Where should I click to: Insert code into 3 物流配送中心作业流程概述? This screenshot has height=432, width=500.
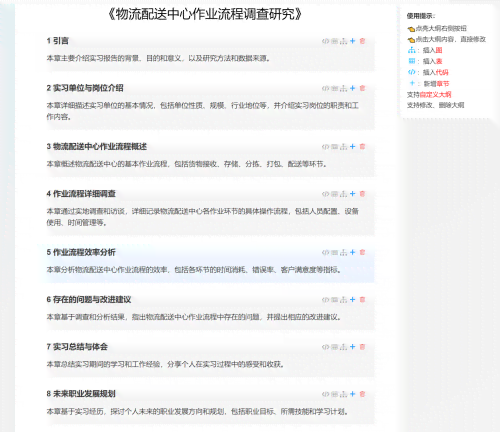pyautogui.click(x=325, y=147)
